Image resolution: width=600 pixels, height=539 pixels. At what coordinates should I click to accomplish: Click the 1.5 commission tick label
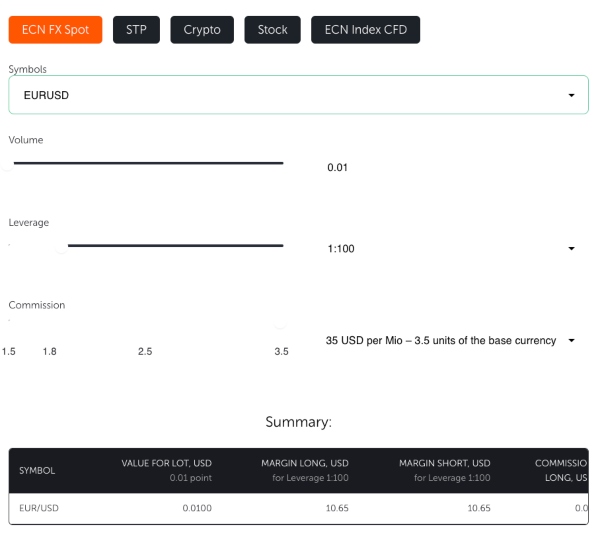pyautogui.click(x=8, y=352)
